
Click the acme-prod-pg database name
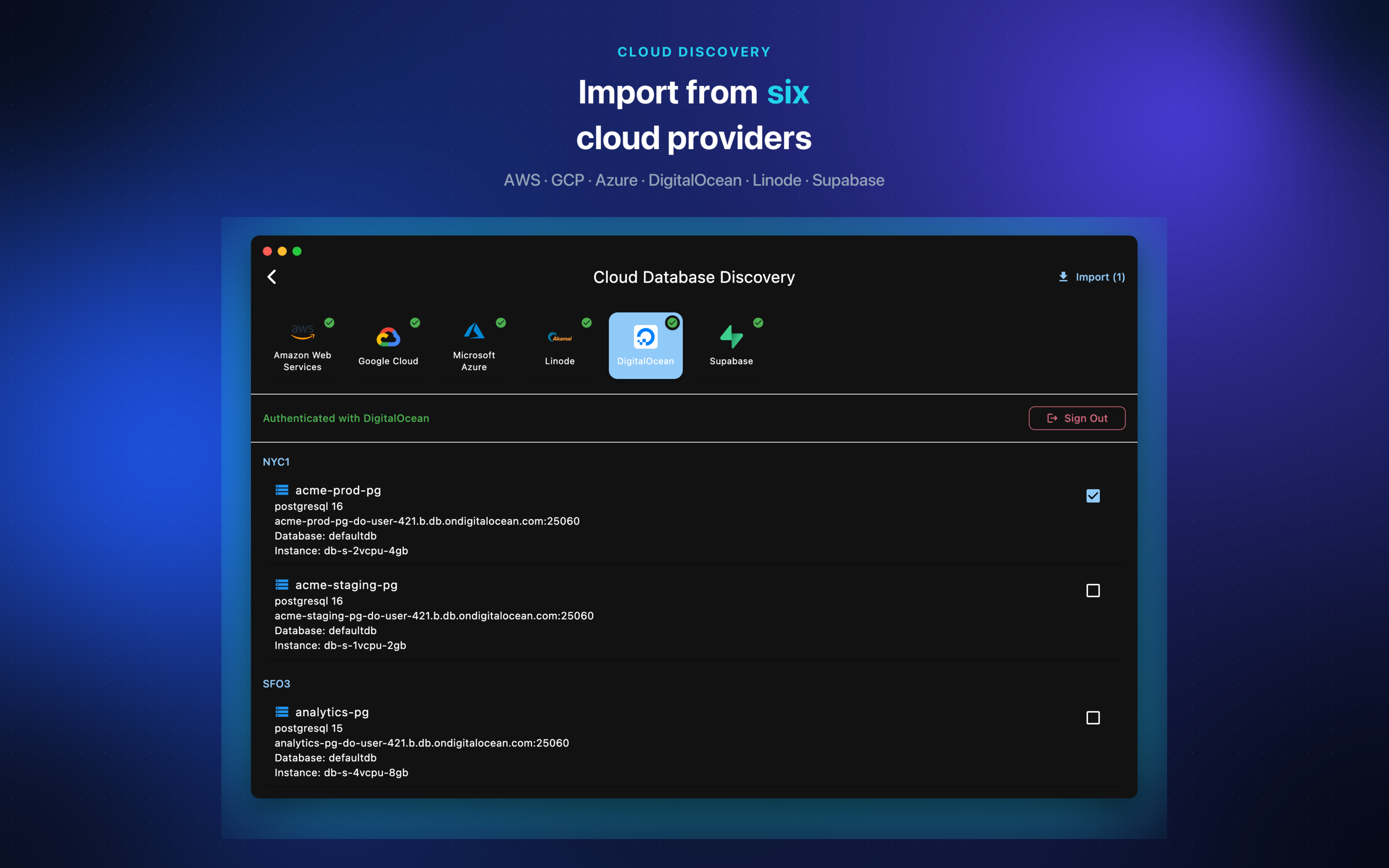pyautogui.click(x=338, y=490)
